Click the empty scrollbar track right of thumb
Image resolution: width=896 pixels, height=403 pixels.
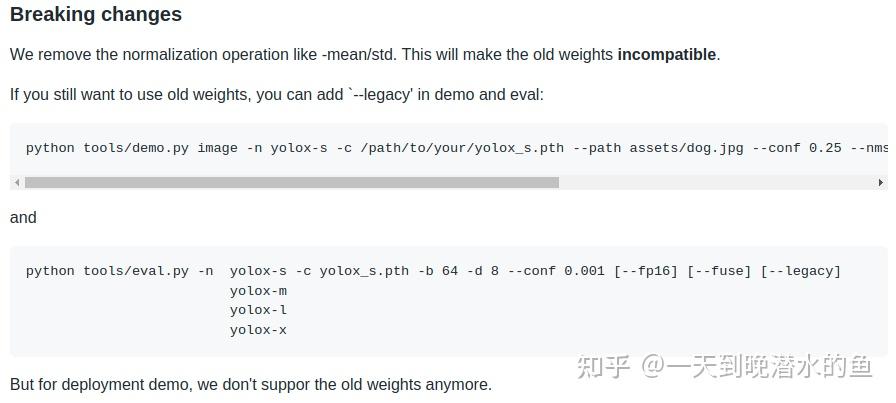tap(717, 183)
